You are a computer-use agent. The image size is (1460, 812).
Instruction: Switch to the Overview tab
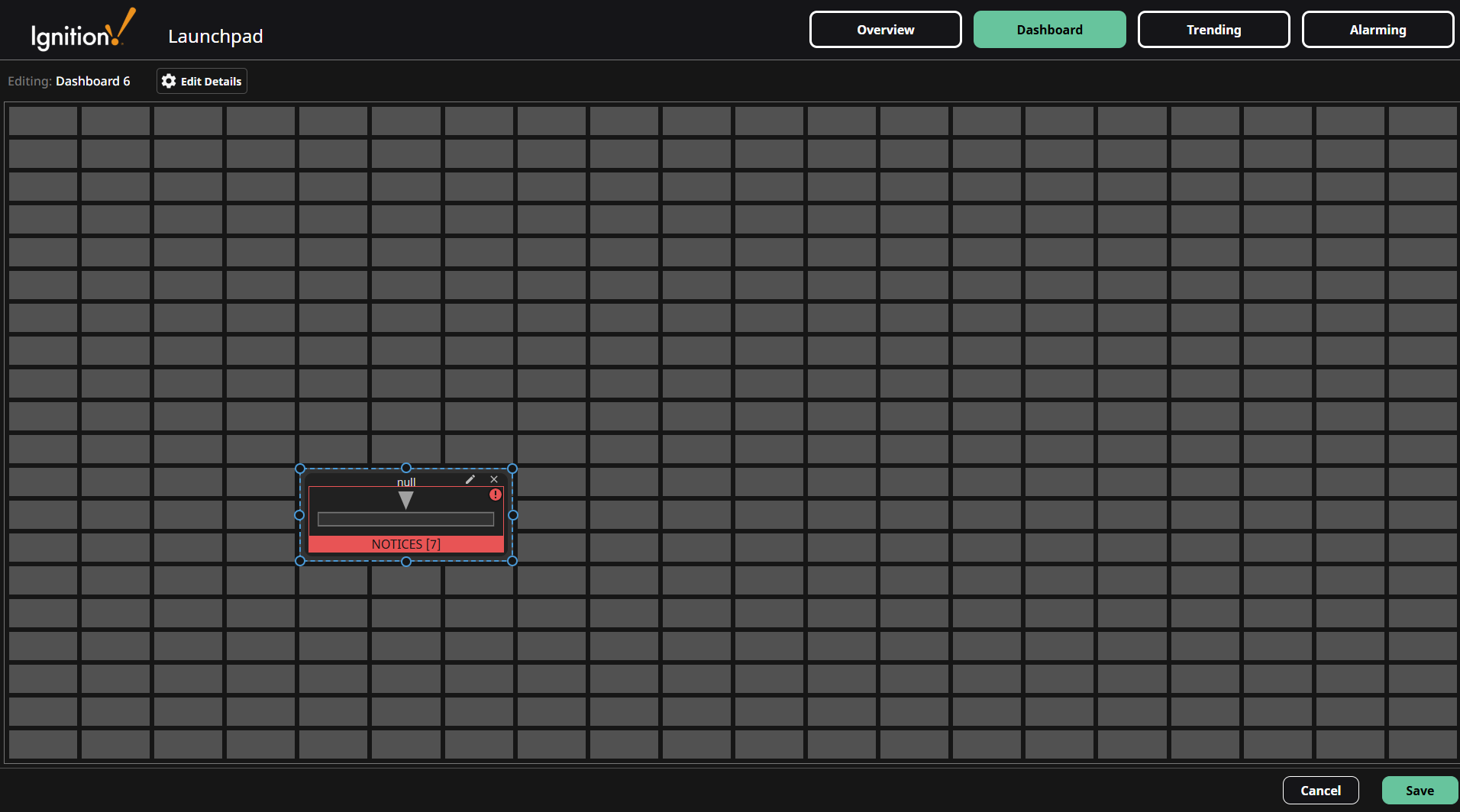point(885,29)
